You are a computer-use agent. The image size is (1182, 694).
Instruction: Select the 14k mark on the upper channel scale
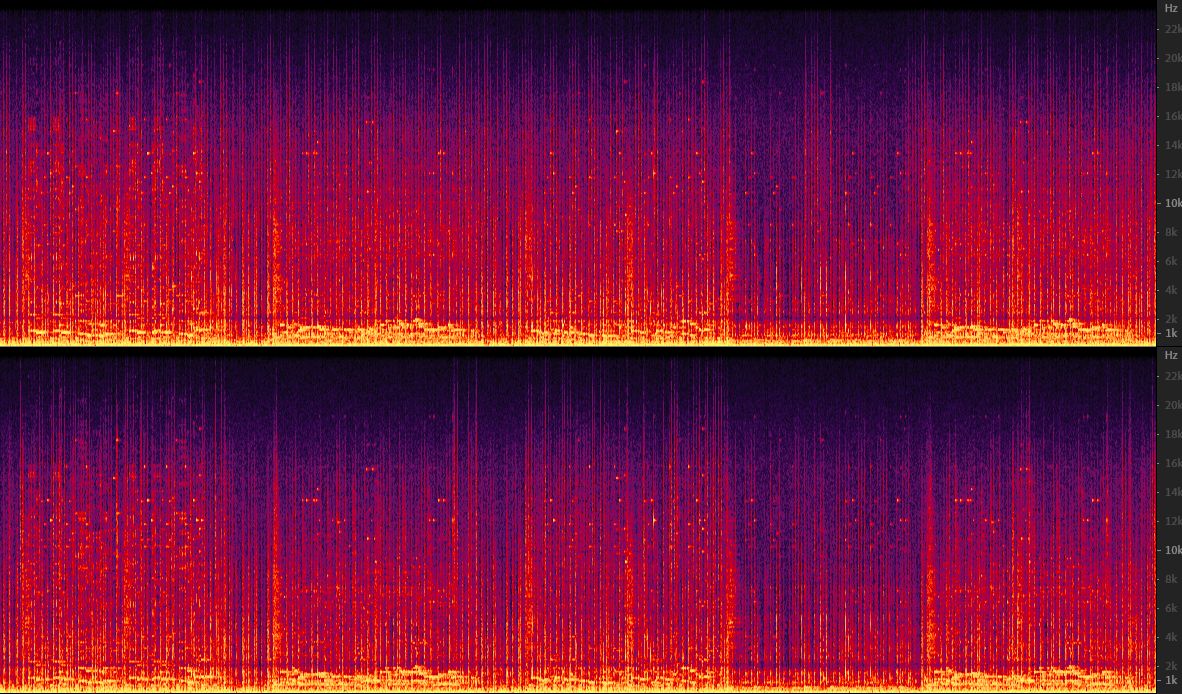(x=1172, y=145)
